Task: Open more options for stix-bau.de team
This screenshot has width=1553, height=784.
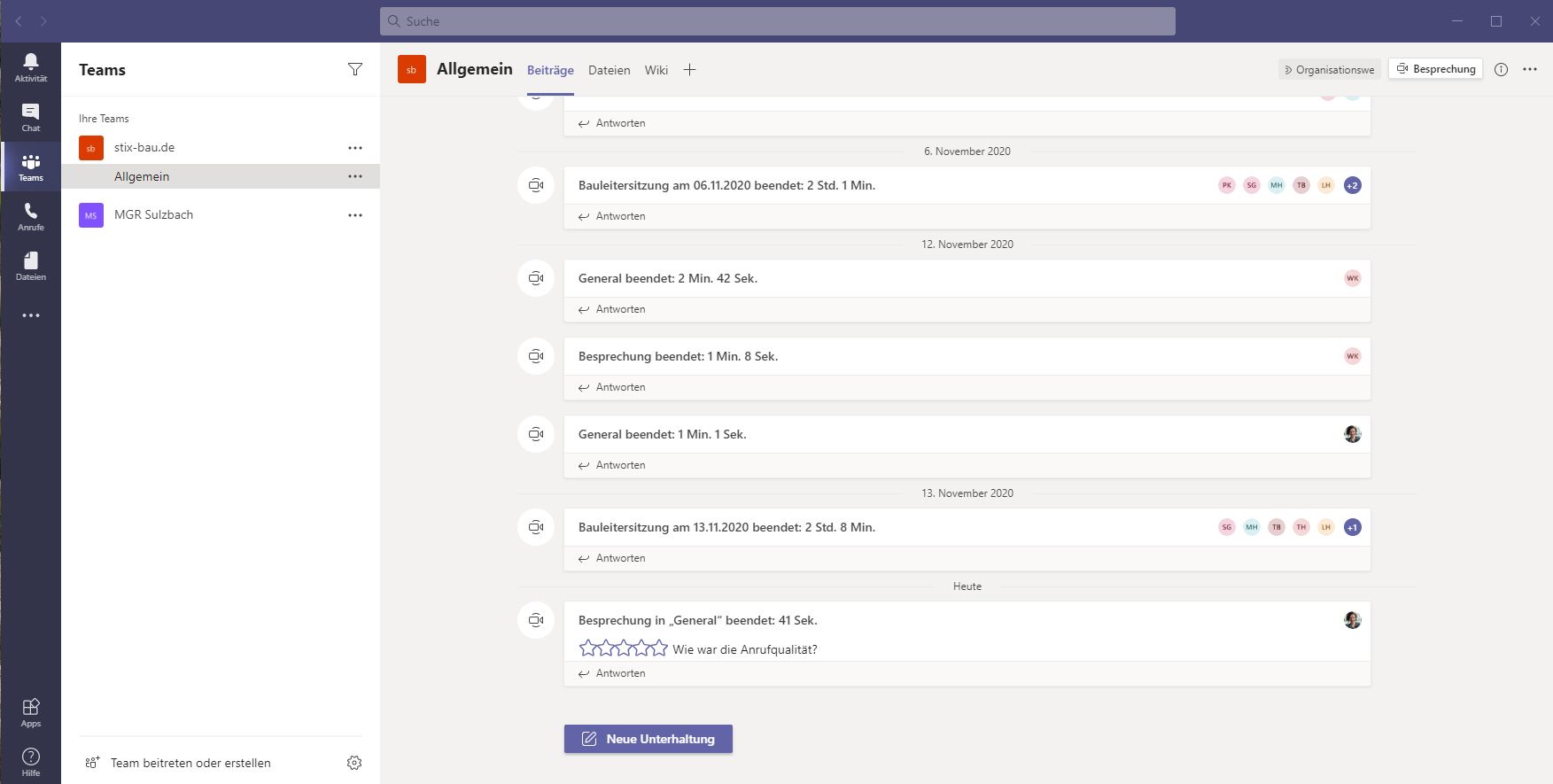Action: click(x=355, y=148)
